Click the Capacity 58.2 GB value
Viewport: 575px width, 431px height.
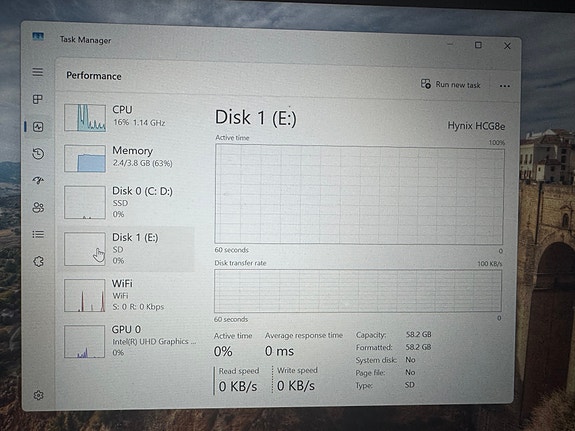418,335
